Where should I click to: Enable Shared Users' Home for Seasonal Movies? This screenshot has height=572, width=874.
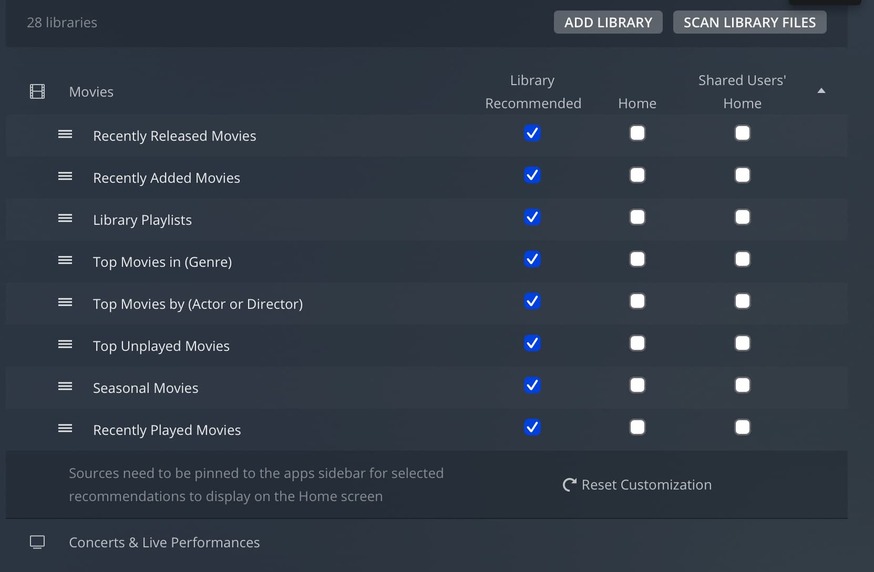[742, 385]
